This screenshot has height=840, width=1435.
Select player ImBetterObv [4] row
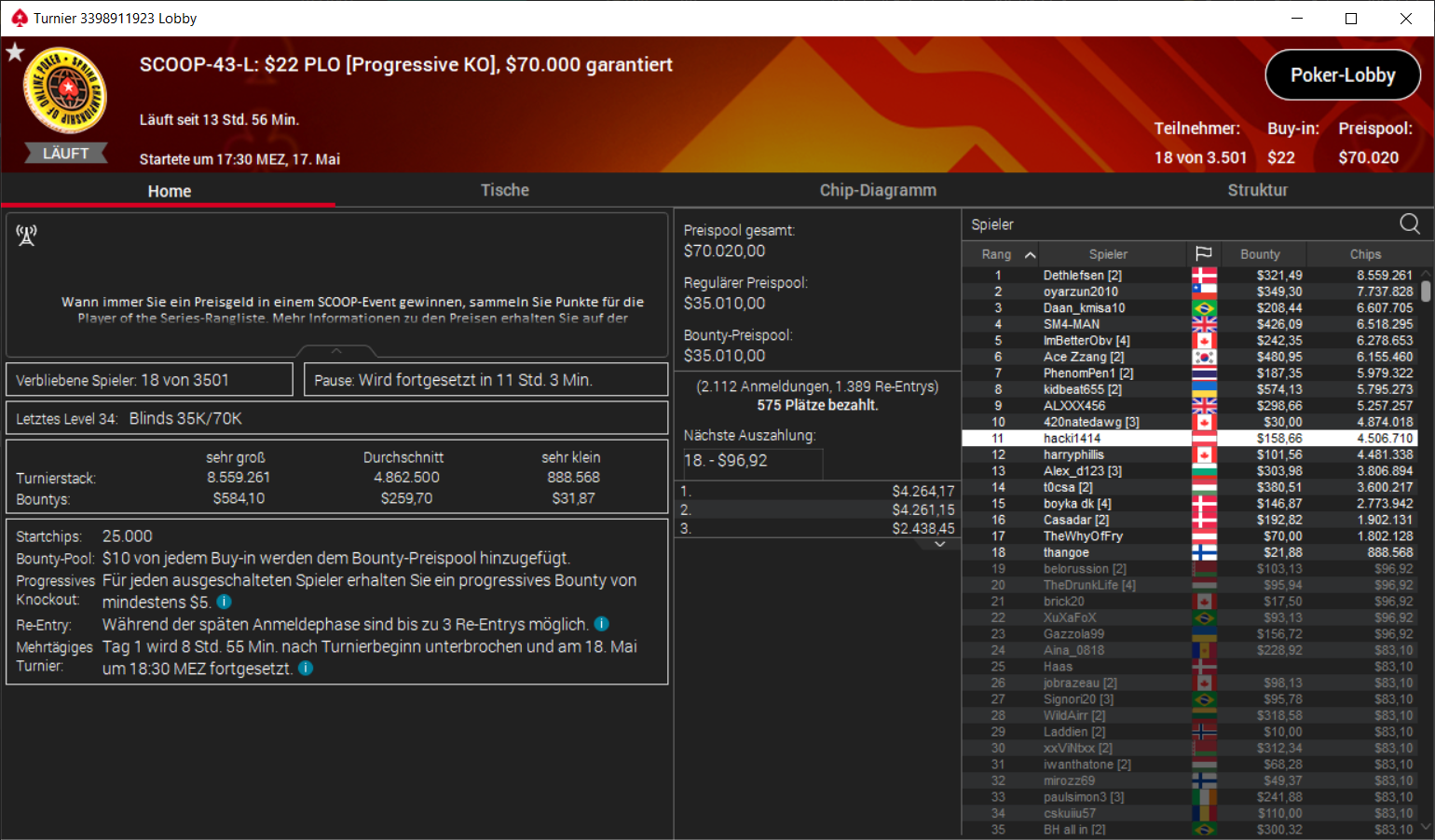[1191, 341]
